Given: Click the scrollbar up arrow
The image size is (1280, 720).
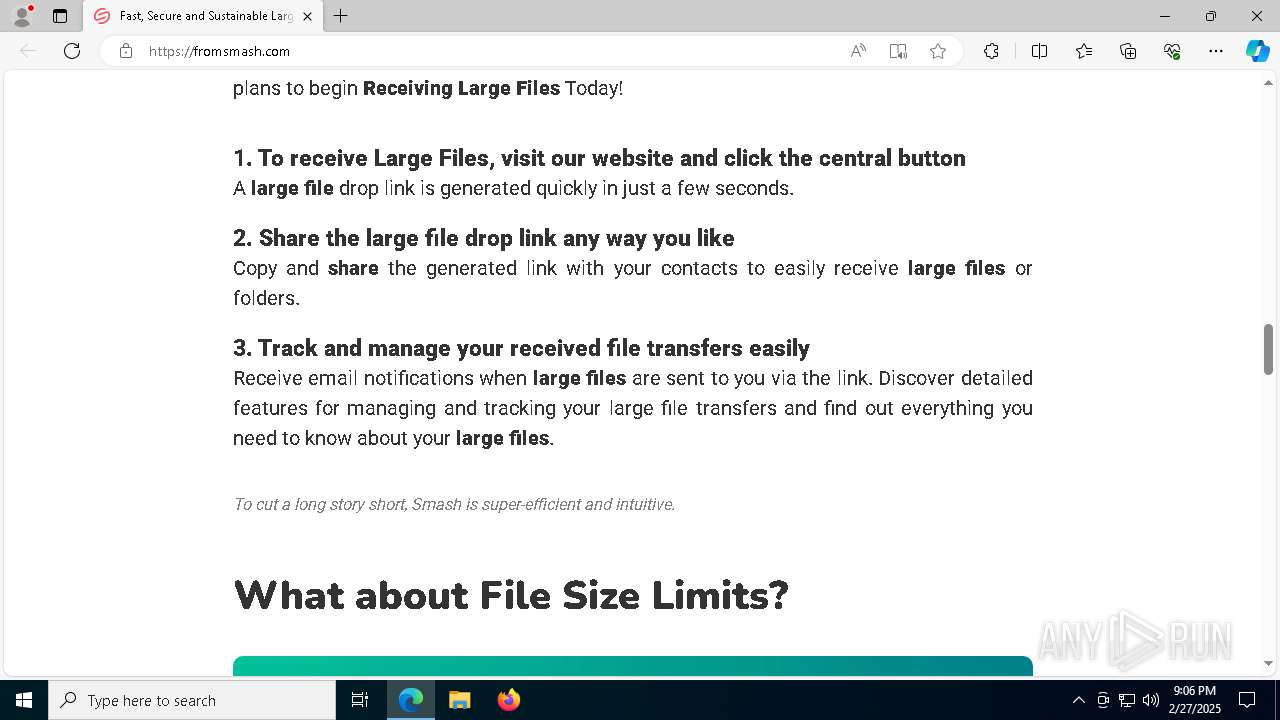Looking at the screenshot, I should tap(1268, 82).
